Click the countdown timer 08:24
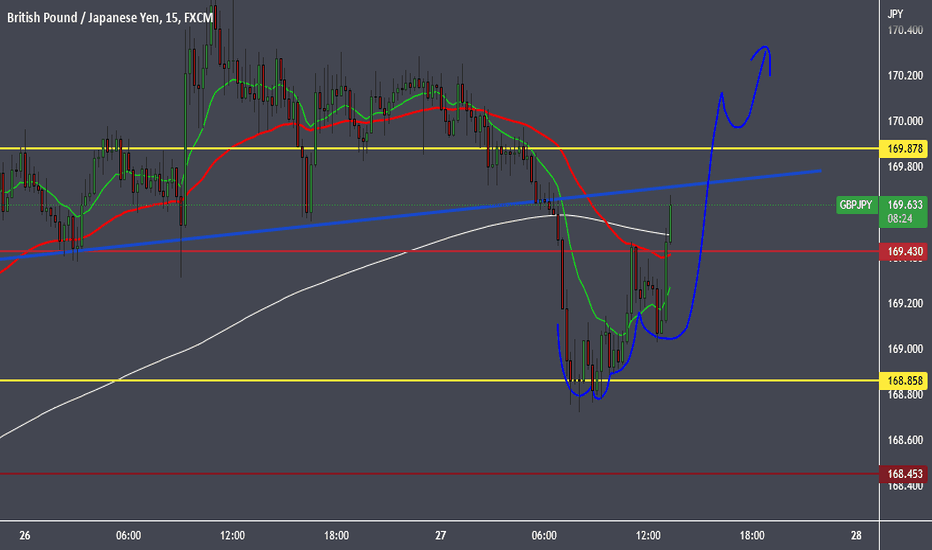Viewport: 932px width, 550px height. click(899, 219)
